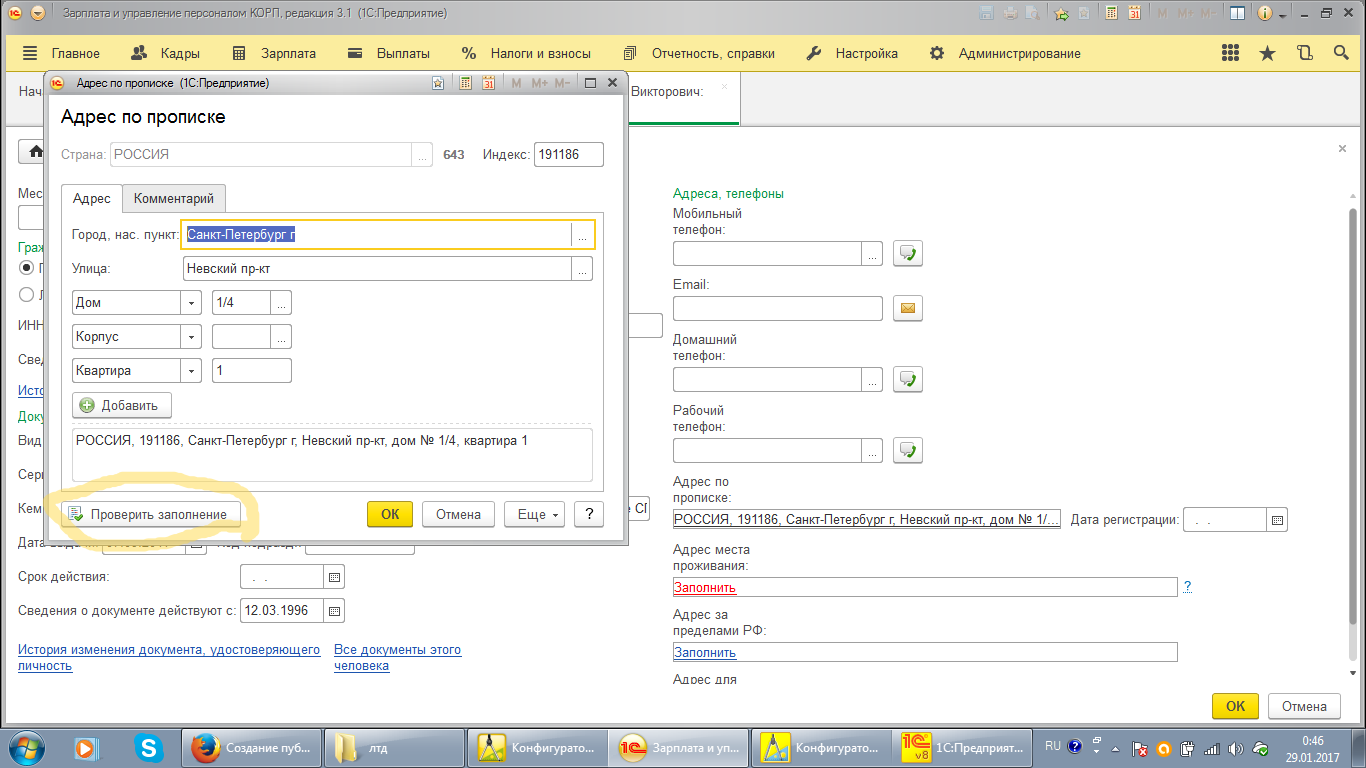
Task: Click the Home button in the employee form
Action: (36, 152)
